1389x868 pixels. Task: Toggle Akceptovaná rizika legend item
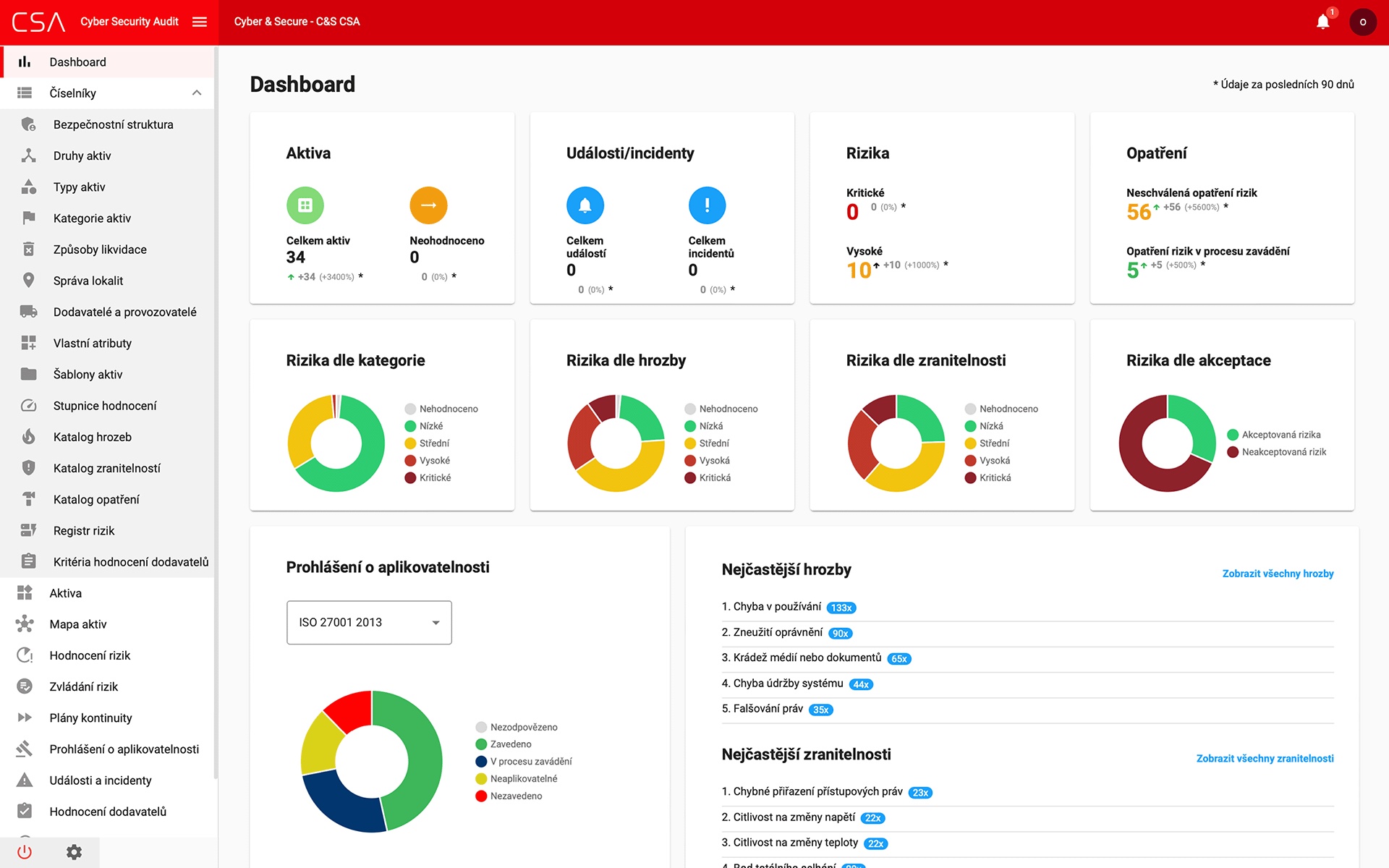1274,435
